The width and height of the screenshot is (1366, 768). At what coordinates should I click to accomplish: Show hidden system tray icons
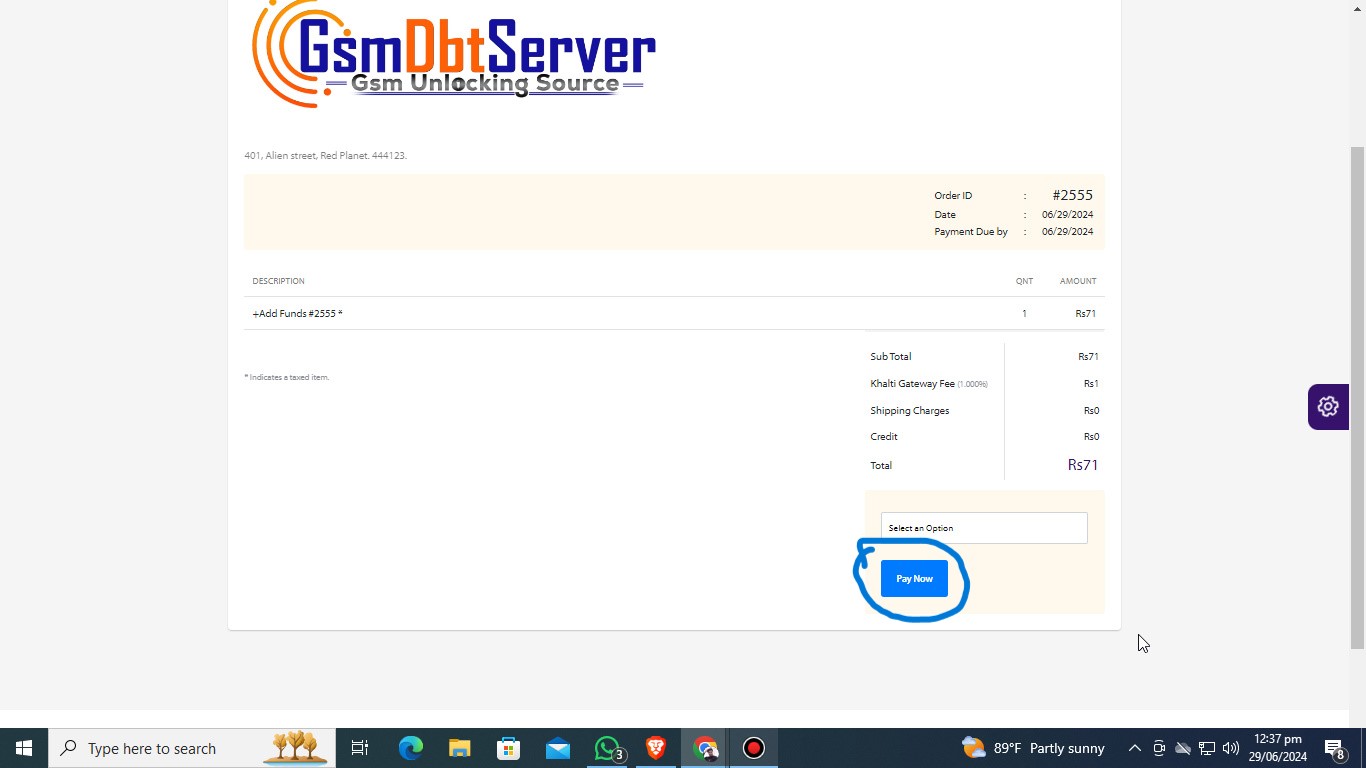coord(1134,748)
